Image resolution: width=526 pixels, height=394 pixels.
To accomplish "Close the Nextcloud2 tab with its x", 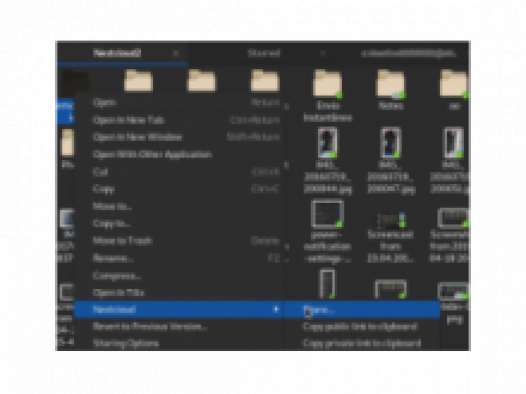I will tap(176, 53).
